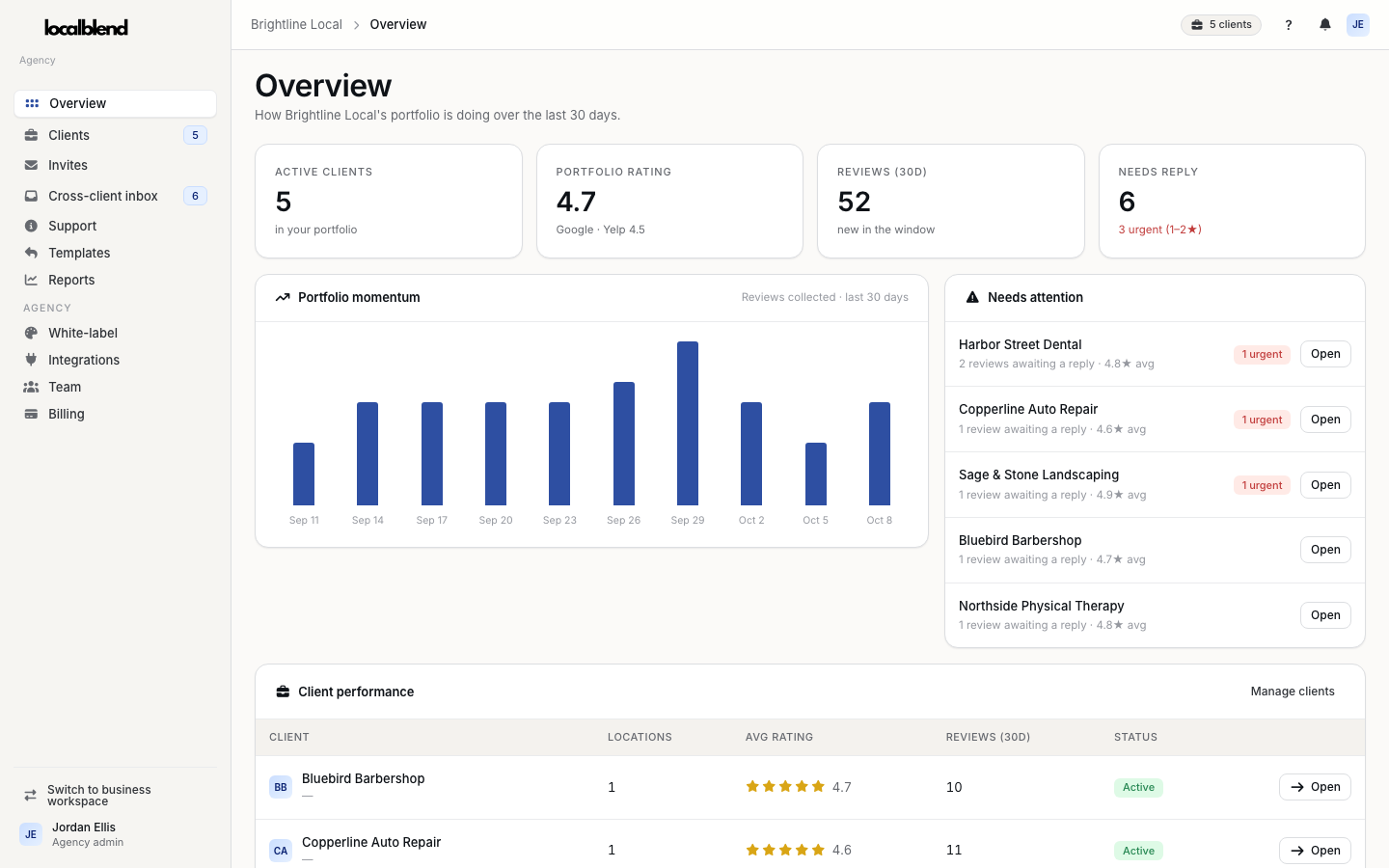This screenshot has width=1389, height=868.
Task: Click the Sep 29 bar in chart
Action: pos(688,423)
